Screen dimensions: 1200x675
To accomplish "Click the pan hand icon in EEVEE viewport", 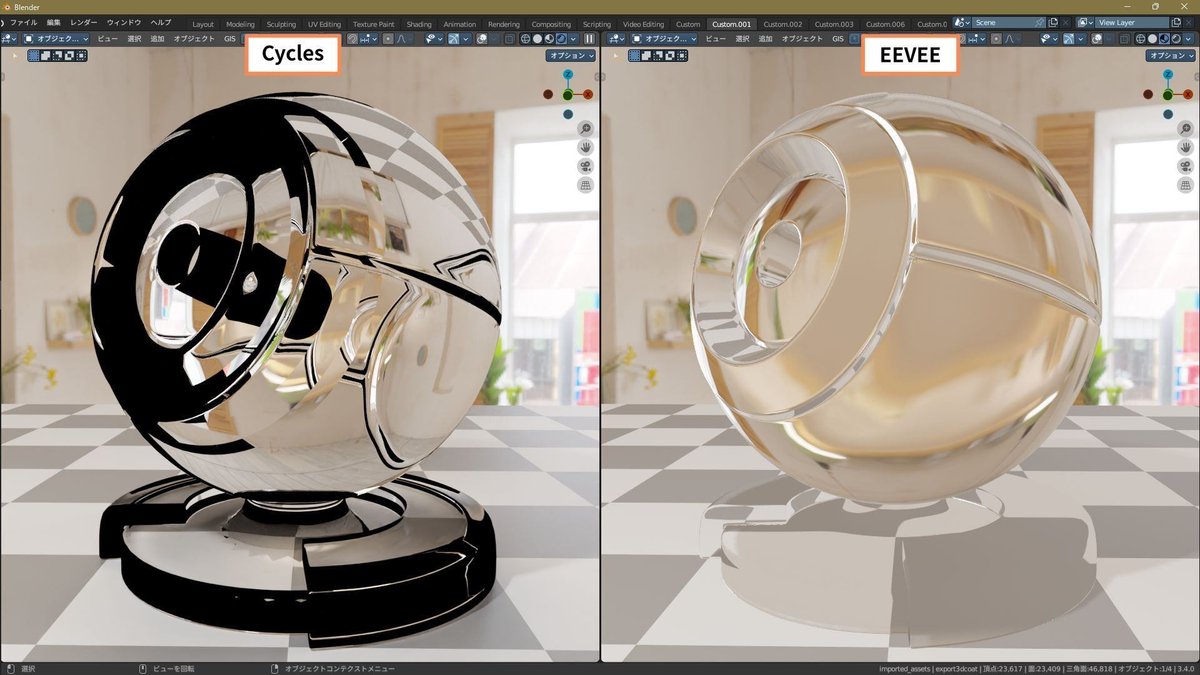I will tap(1185, 147).
